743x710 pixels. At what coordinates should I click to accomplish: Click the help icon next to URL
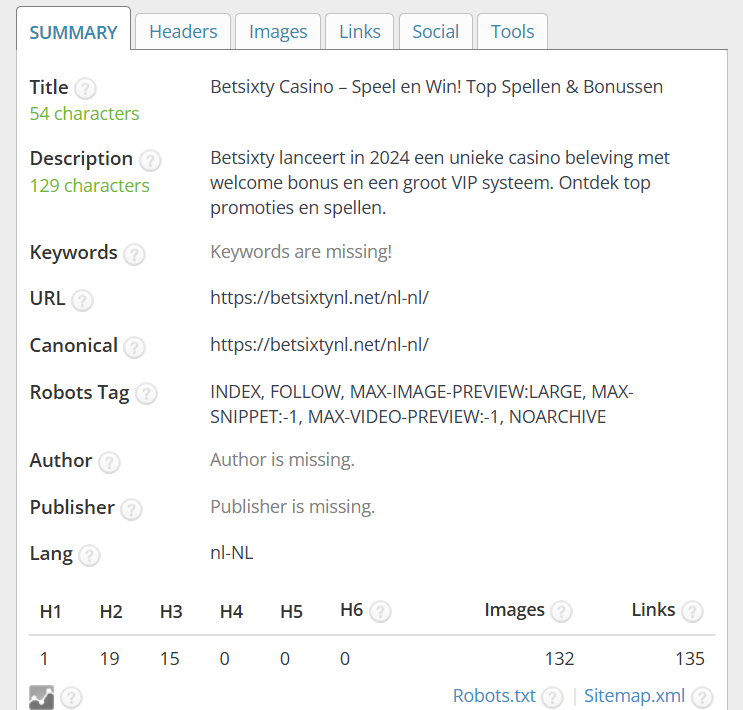tap(82, 300)
